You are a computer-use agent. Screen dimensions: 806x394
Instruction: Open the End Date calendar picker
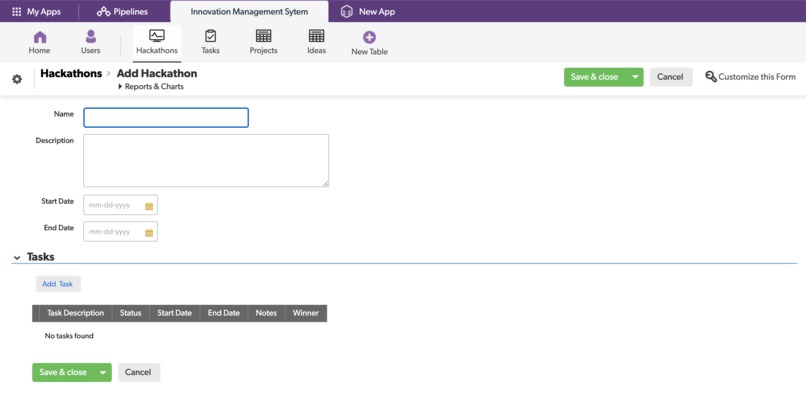point(149,232)
